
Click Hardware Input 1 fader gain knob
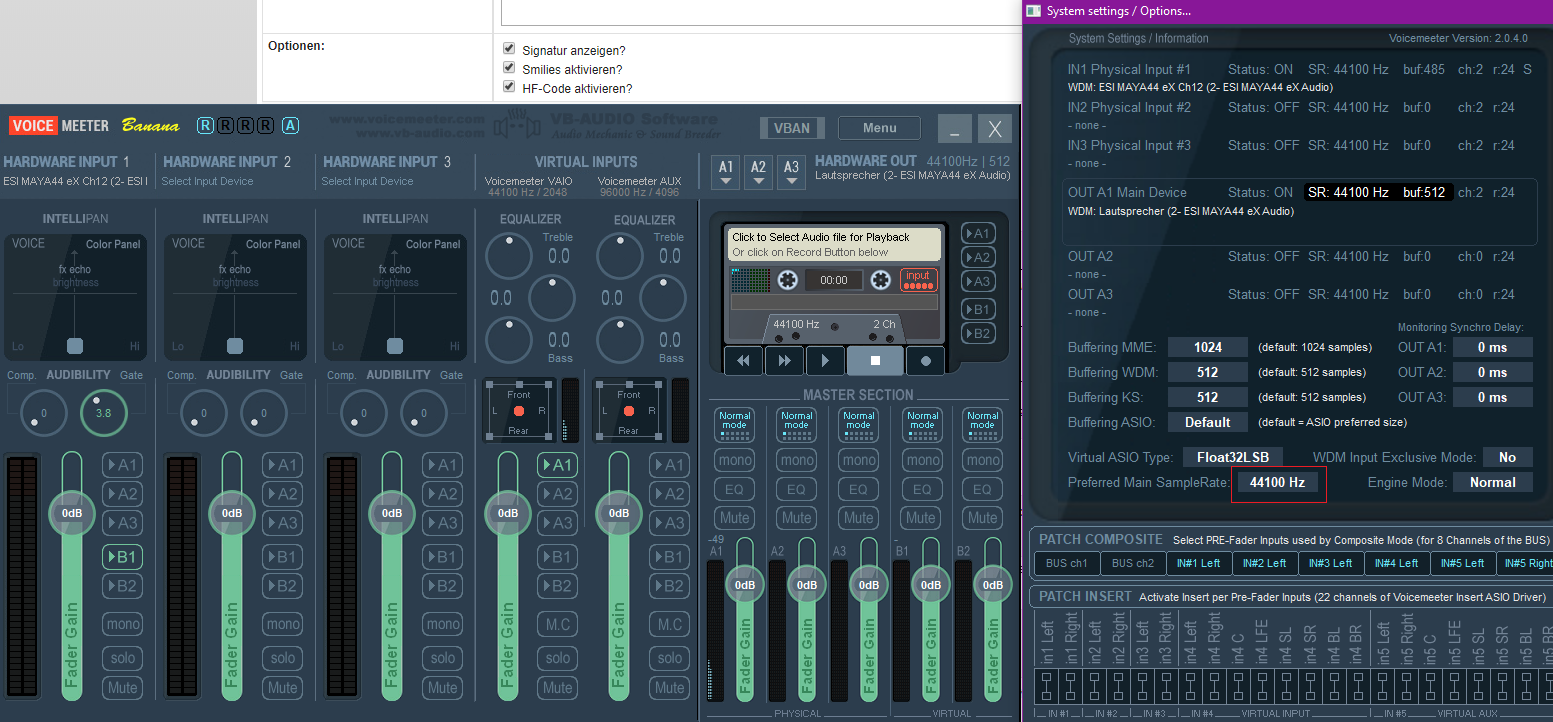pos(72,513)
